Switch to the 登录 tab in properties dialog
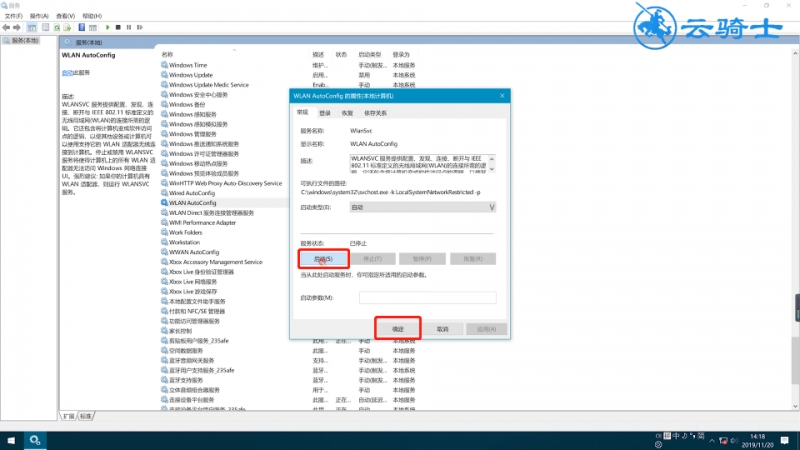800x450 pixels. click(x=325, y=113)
